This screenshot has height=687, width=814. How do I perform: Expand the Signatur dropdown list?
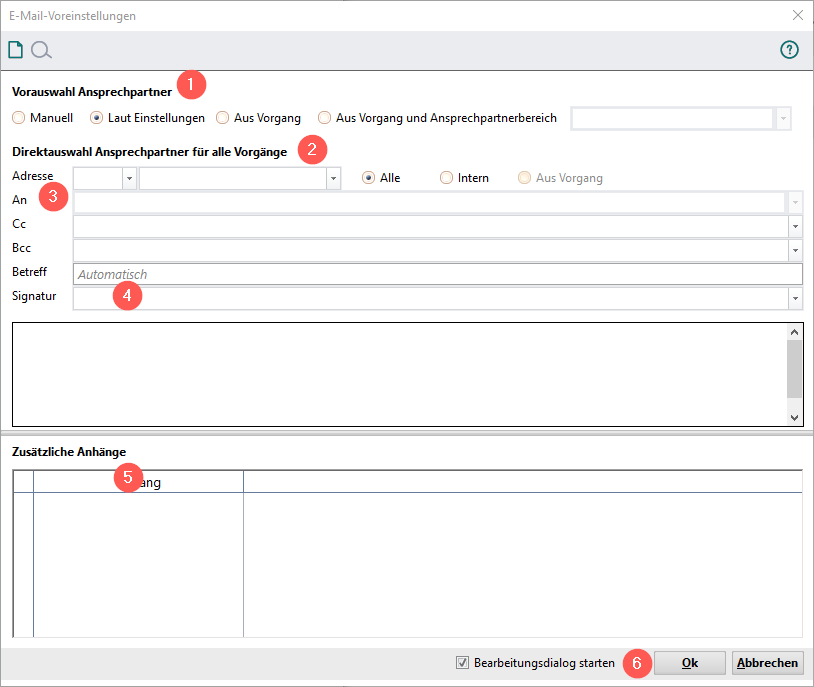[795, 299]
